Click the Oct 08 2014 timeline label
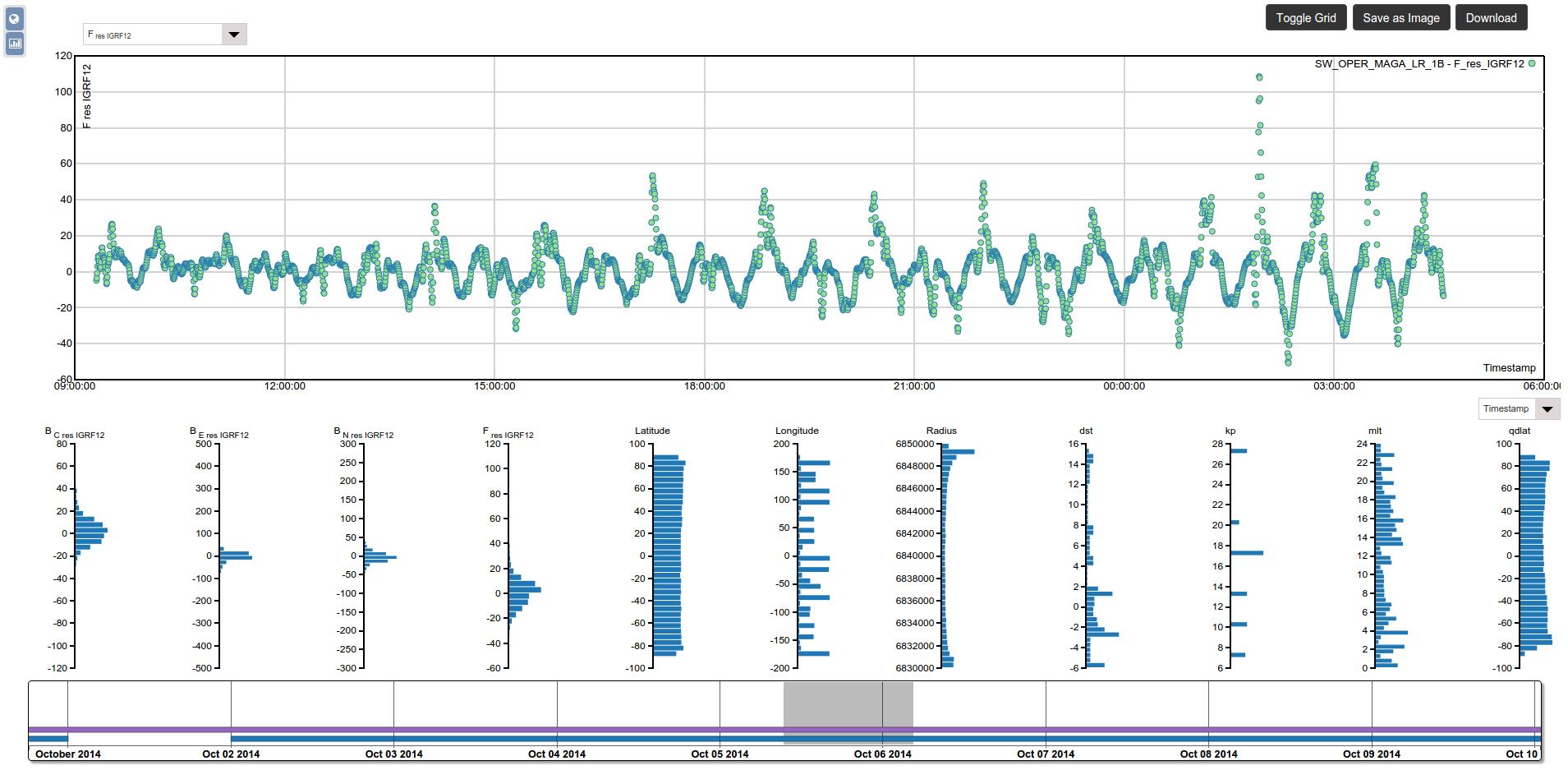 coord(1209,754)
